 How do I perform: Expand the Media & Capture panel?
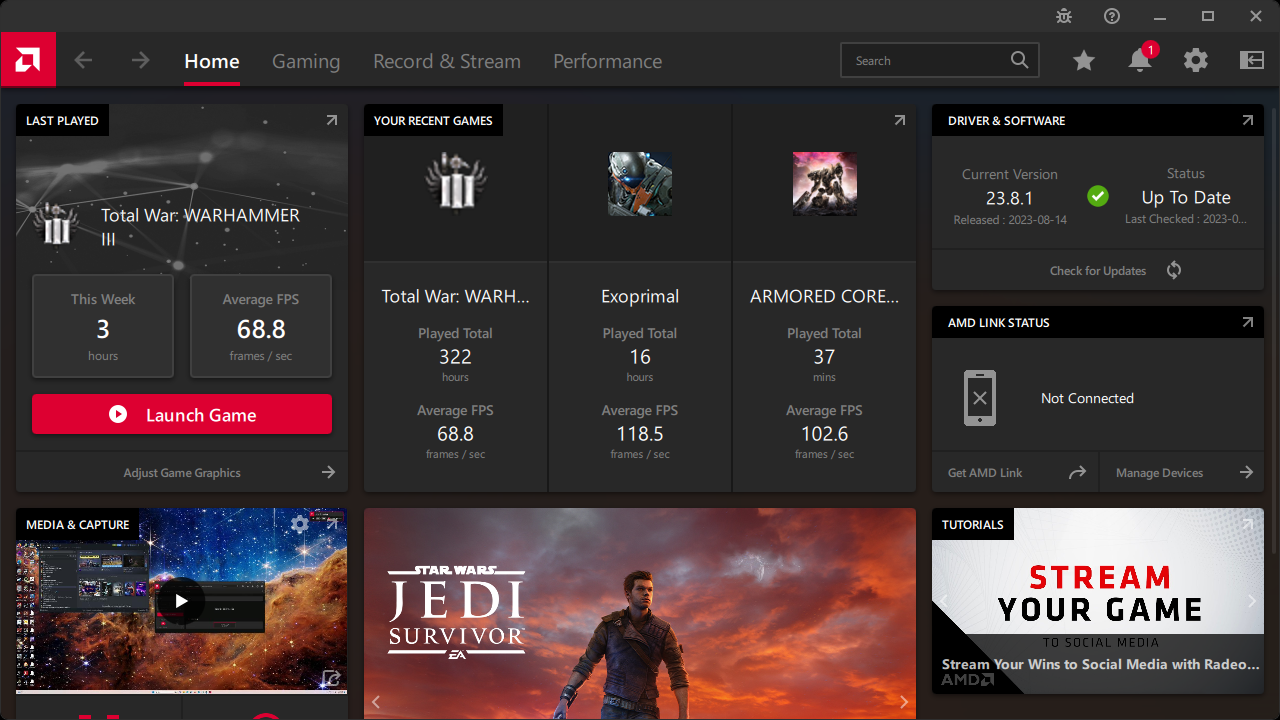click(332, 524)
